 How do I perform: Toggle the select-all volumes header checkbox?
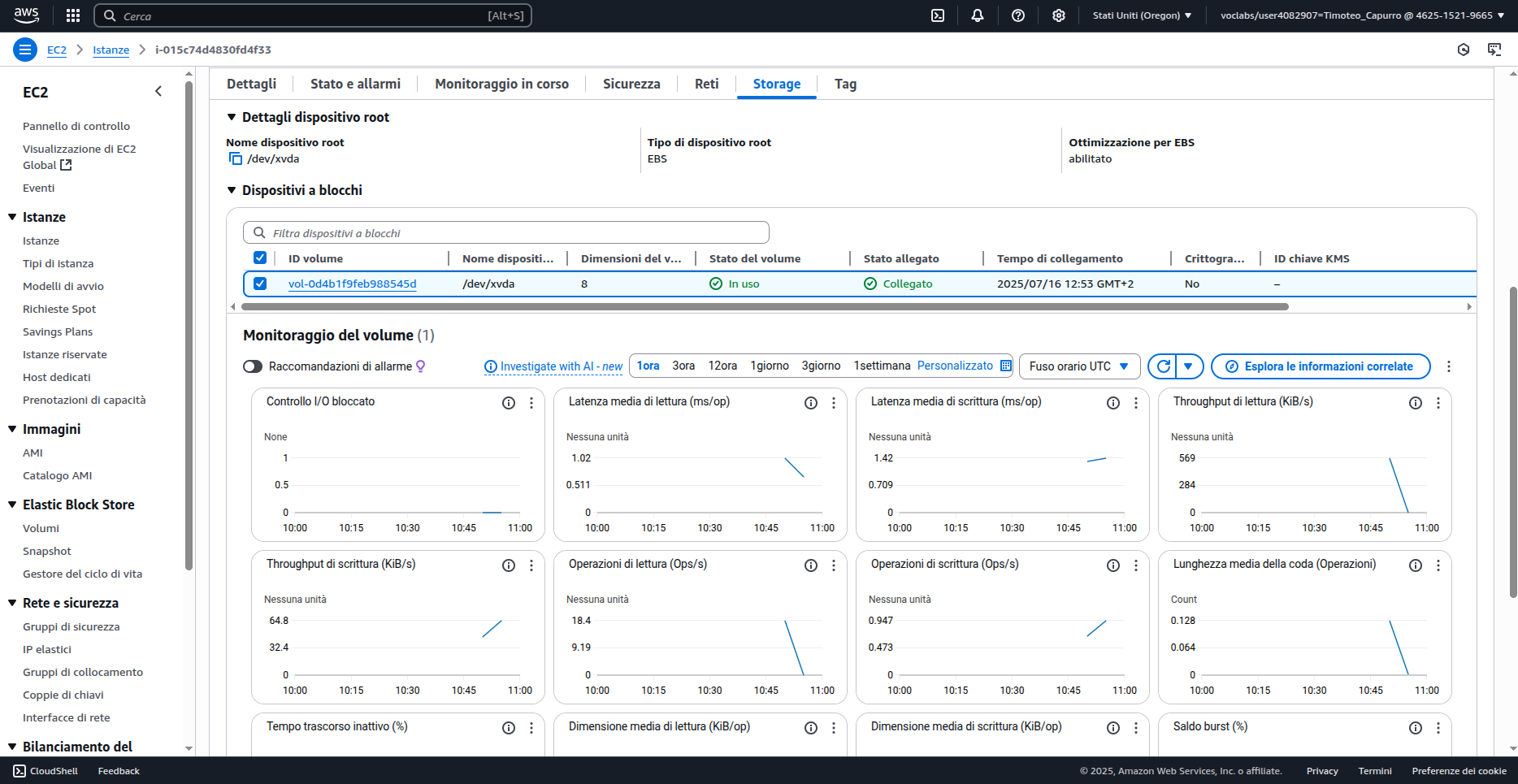pyautogui.click(x=260, y=258)
